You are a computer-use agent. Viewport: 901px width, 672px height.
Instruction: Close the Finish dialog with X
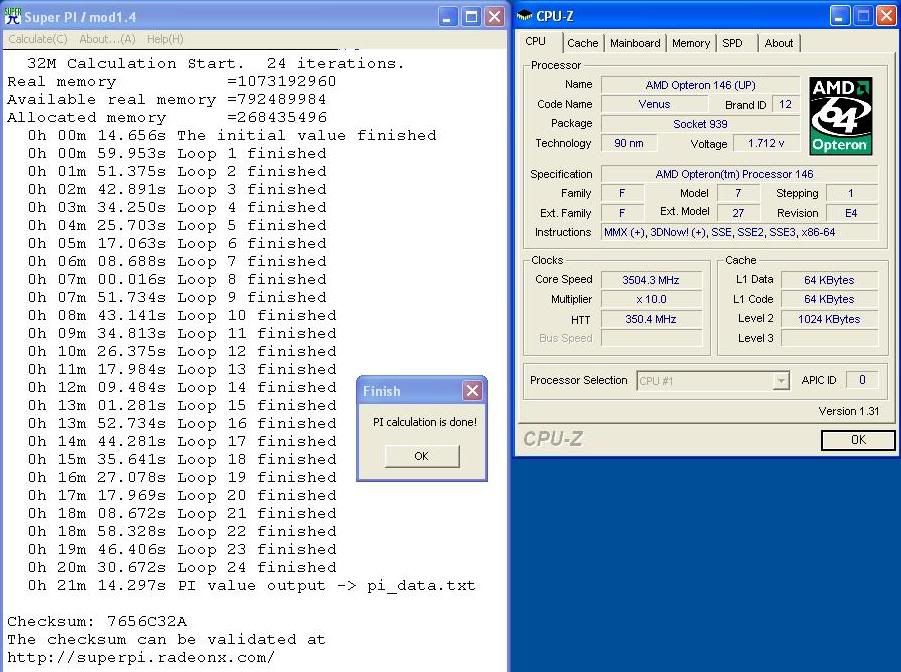click(472, 391)
